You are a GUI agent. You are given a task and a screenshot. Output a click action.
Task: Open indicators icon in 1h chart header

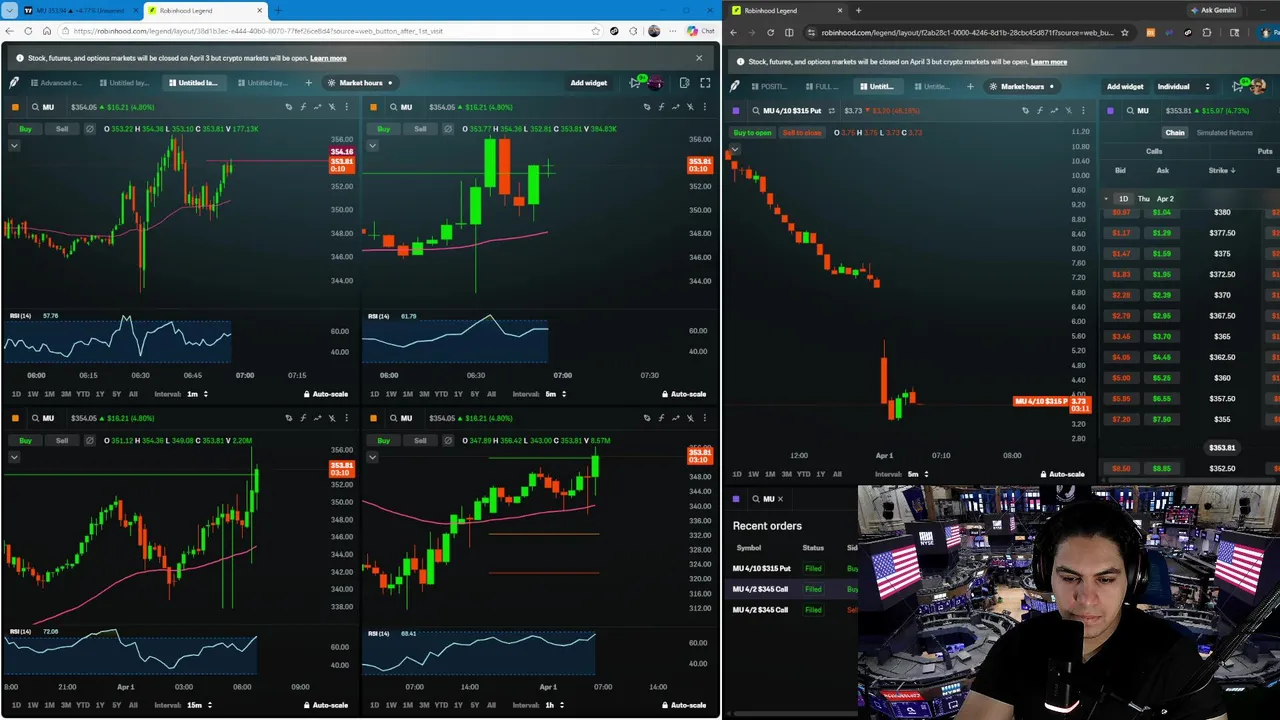(x=661, y=418)
